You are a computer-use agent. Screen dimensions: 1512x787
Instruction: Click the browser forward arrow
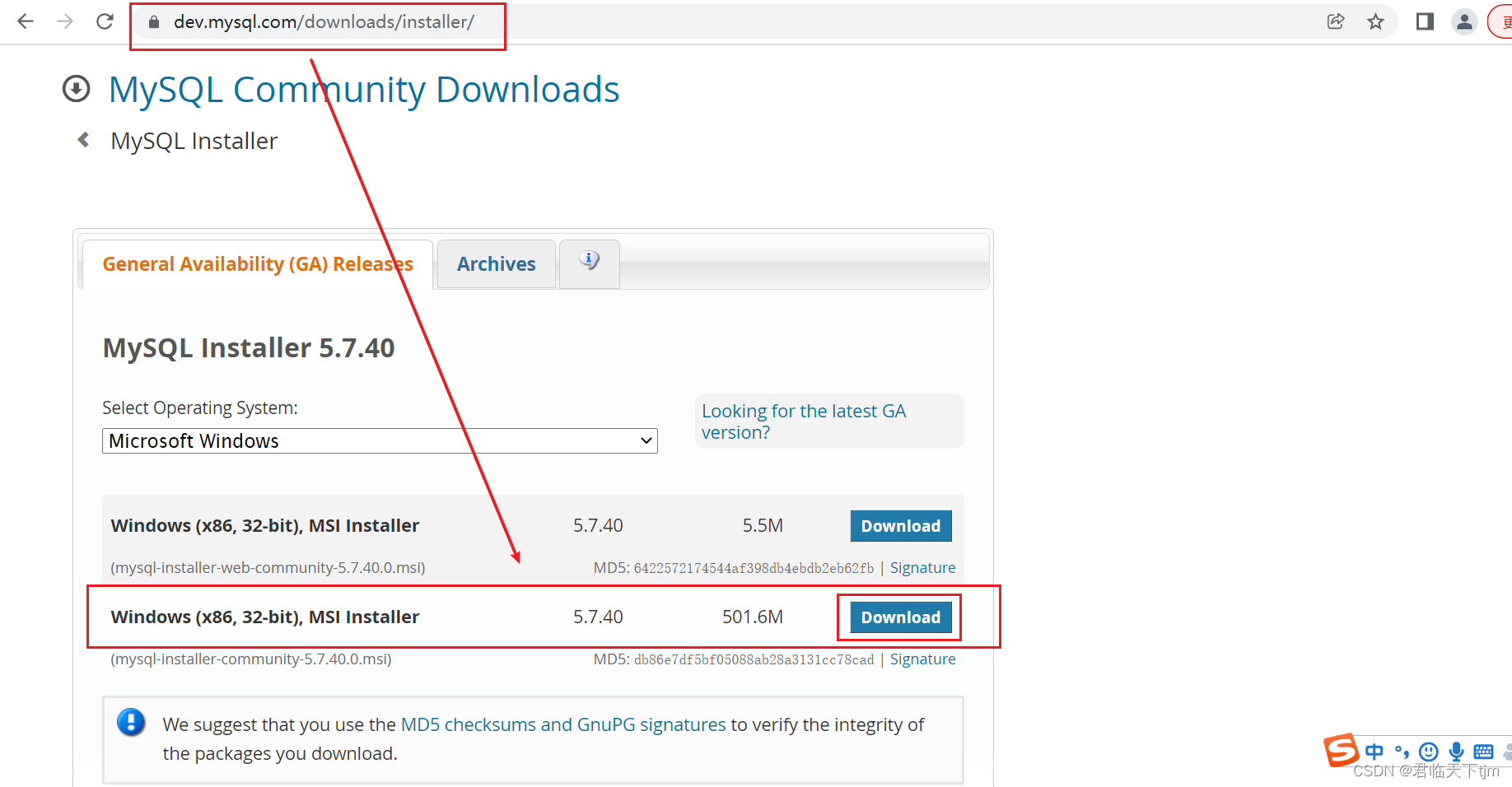pyautogui.click(x=65, y=21)
